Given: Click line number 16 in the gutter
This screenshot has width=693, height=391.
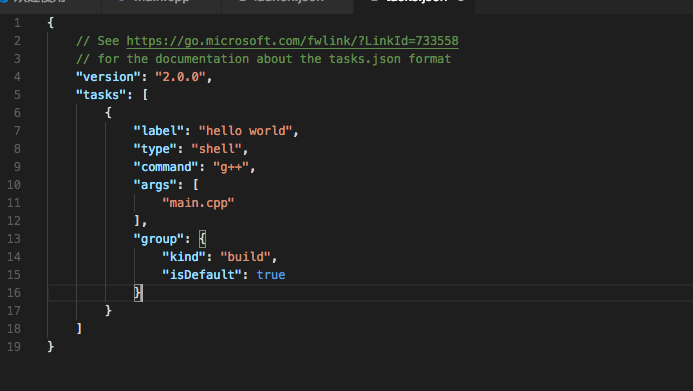Looking at the screenshot, I should (x=14, y=293).
